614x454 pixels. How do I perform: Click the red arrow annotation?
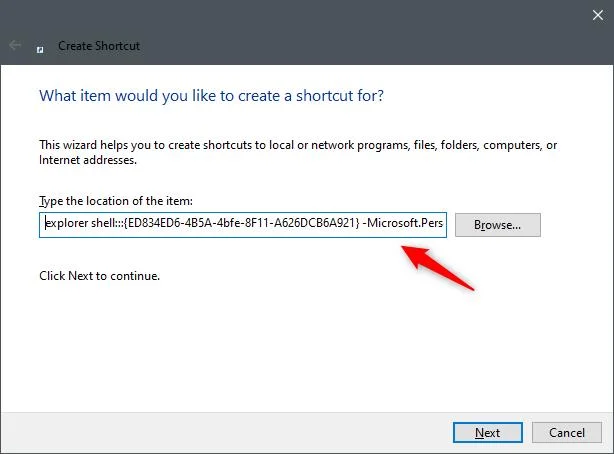click(437, 268)
